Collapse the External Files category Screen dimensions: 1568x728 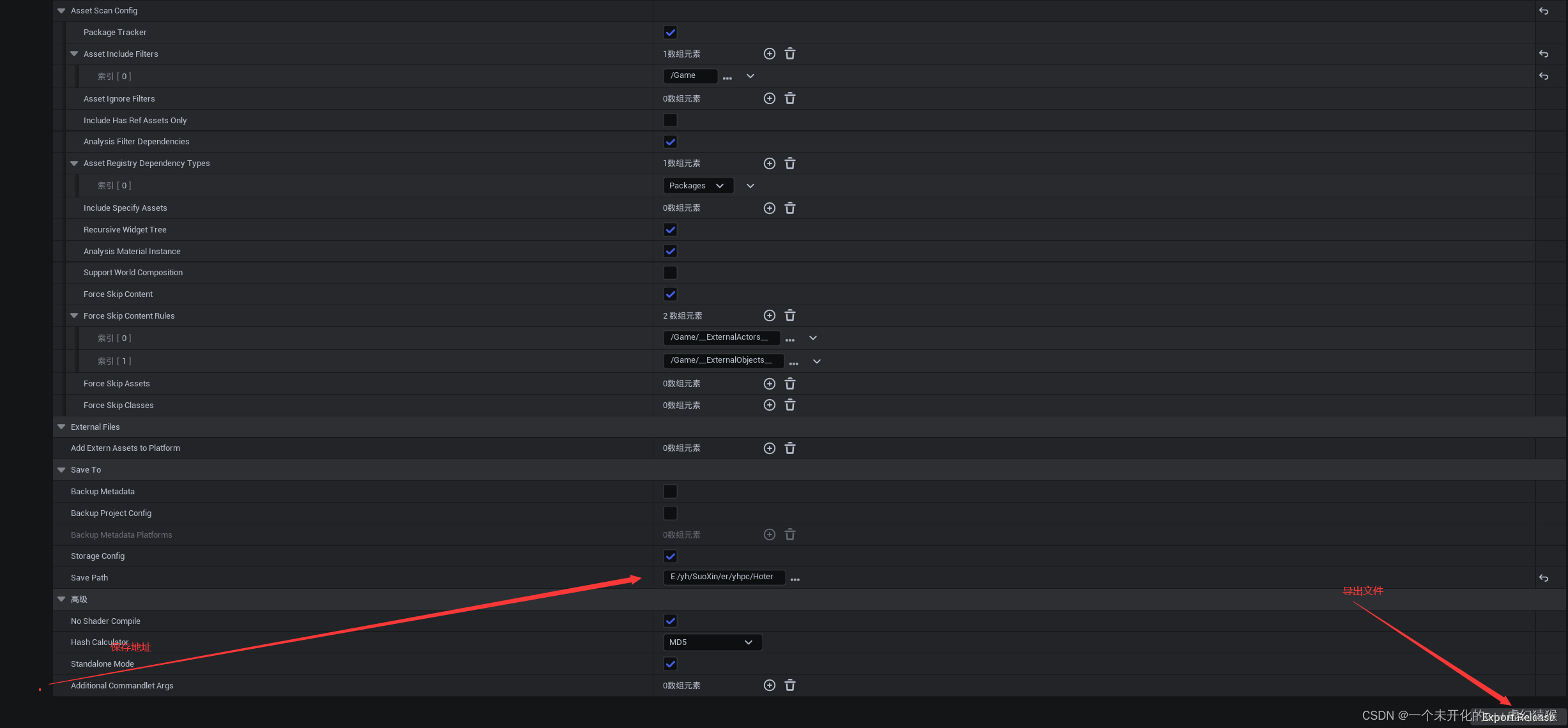tap(61, 427)
